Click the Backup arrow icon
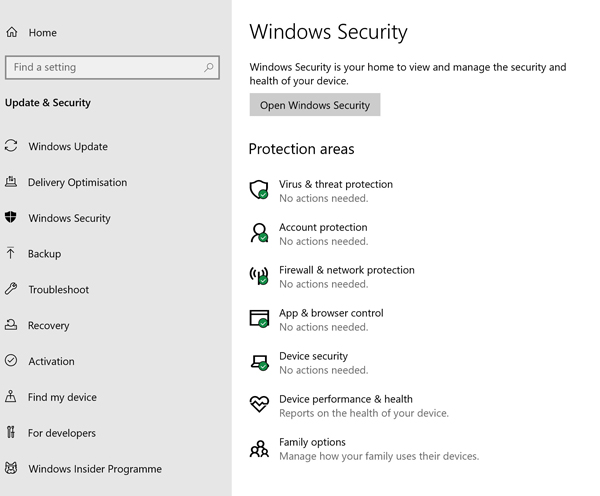The height and width of the screenshot is (496, 600). coord(11,253)
